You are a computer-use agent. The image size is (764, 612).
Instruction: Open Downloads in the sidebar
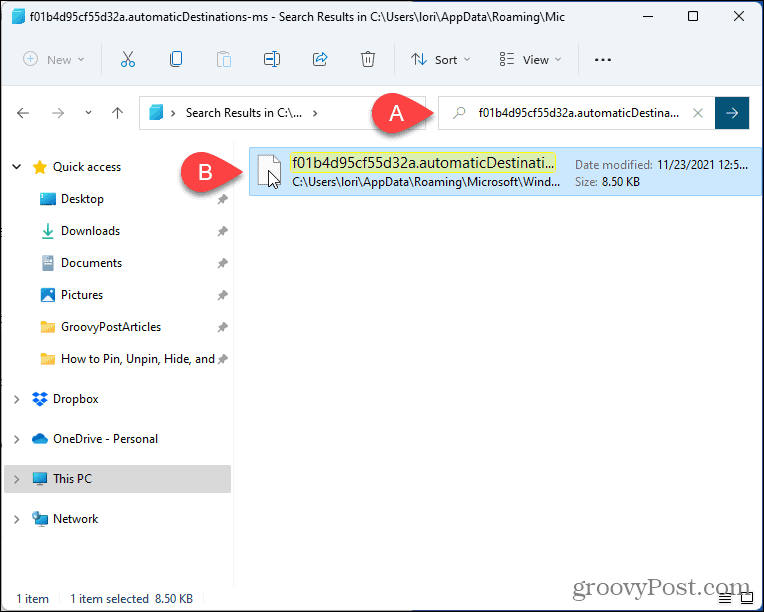[x=90, y=231]
